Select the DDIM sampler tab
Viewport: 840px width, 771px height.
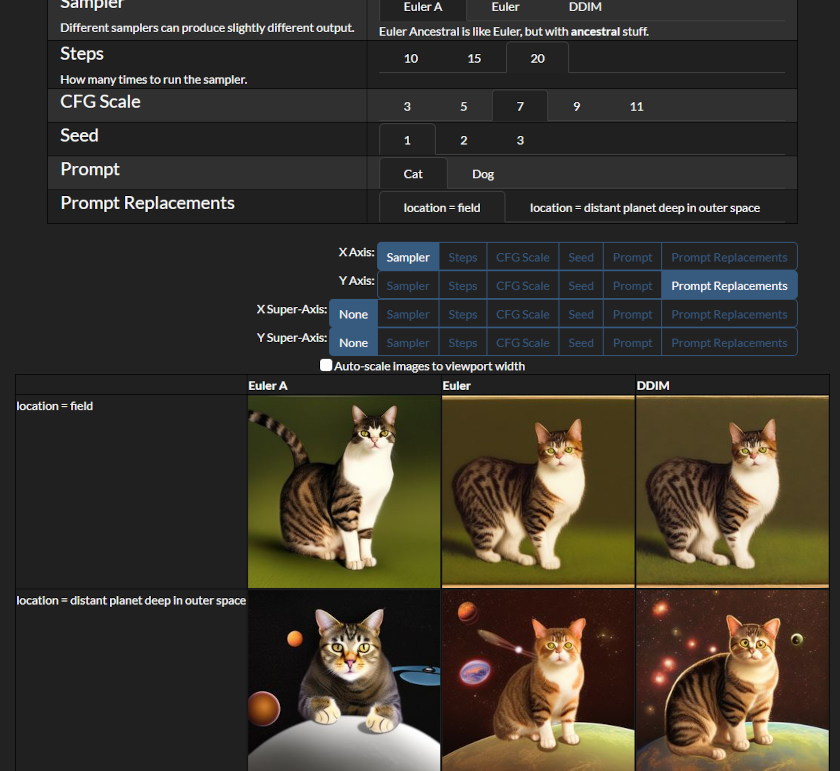(x=585, y=8)
